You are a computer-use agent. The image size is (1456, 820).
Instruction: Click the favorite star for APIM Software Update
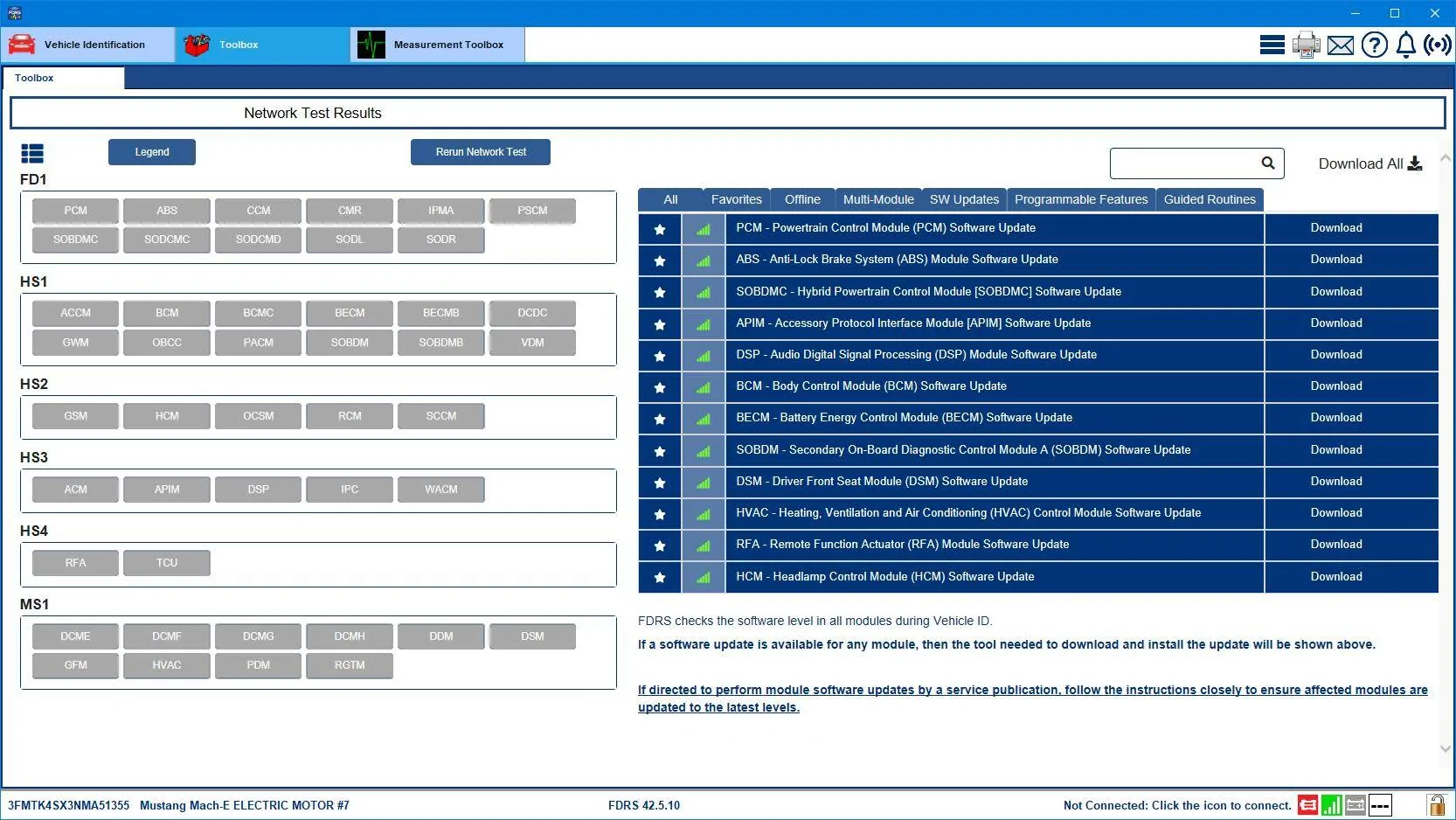tap(660, 324)
